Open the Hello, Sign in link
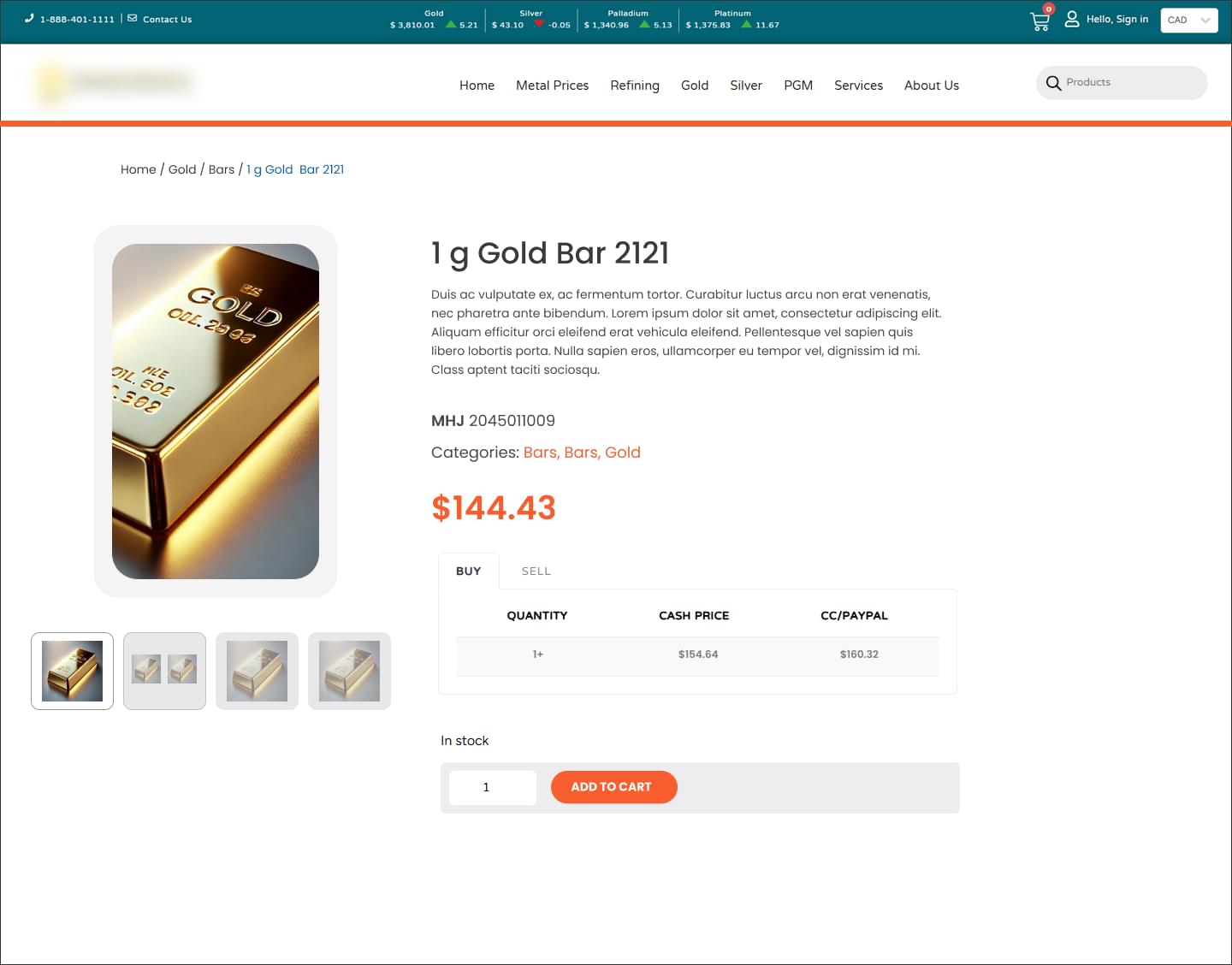The width and height of the screenshot is (1232, 965). coord(1117,19)
